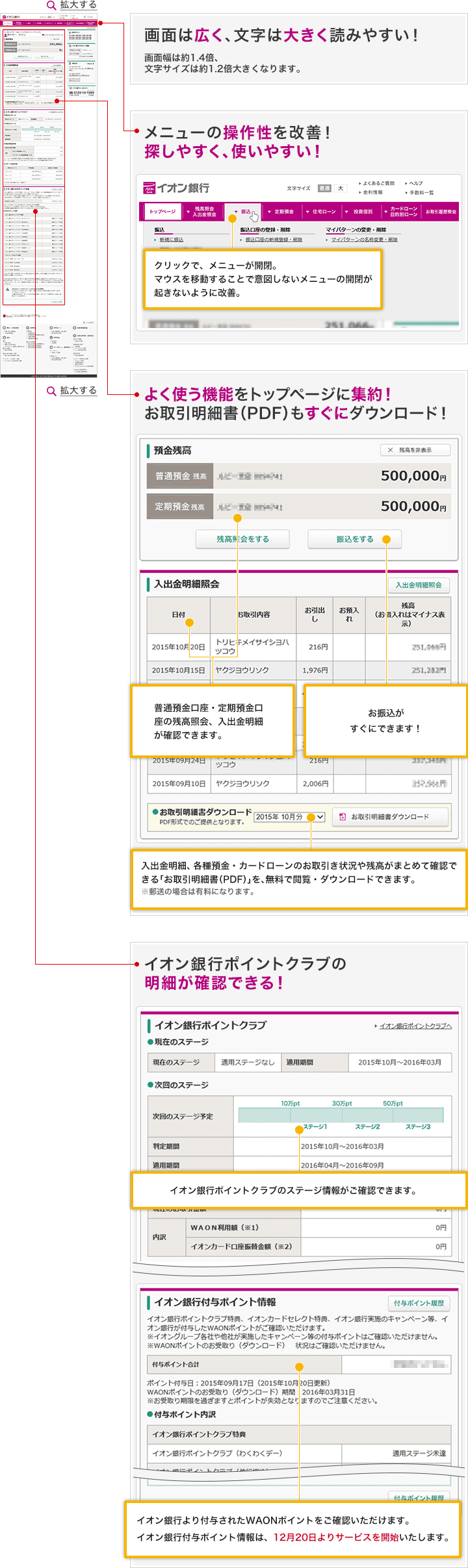This screenshot has width=468, height=1568.
Task: Expand the 住宅ローン menu
Action: [321, 212]
